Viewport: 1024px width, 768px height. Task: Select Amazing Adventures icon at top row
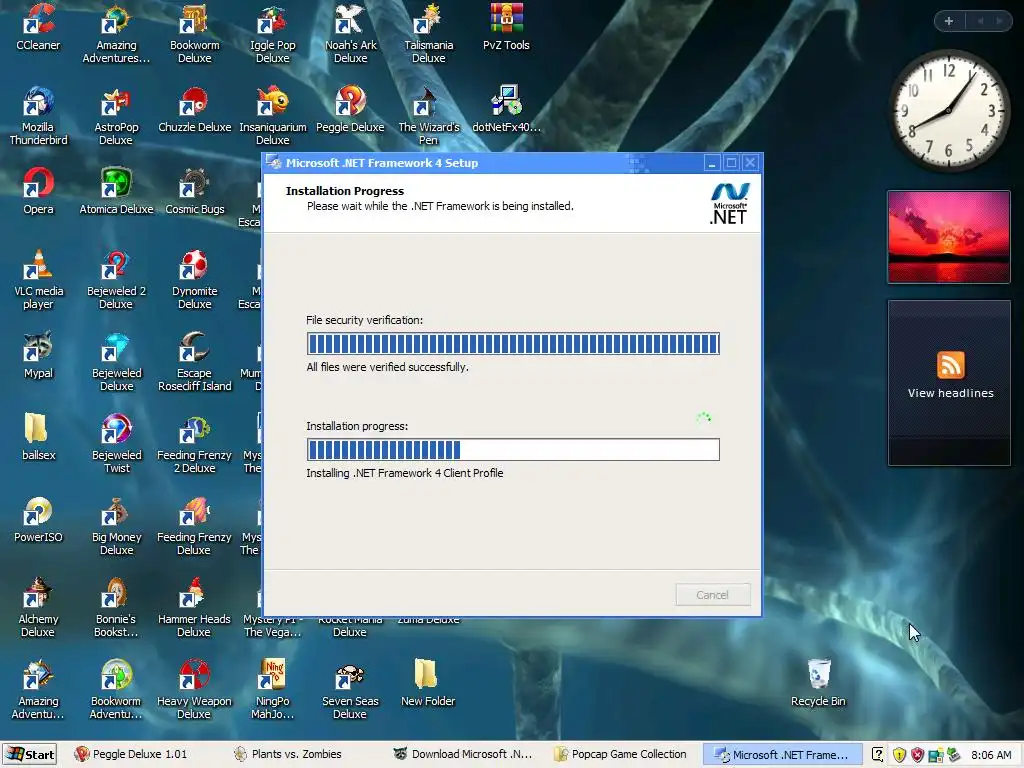[116, 20]
